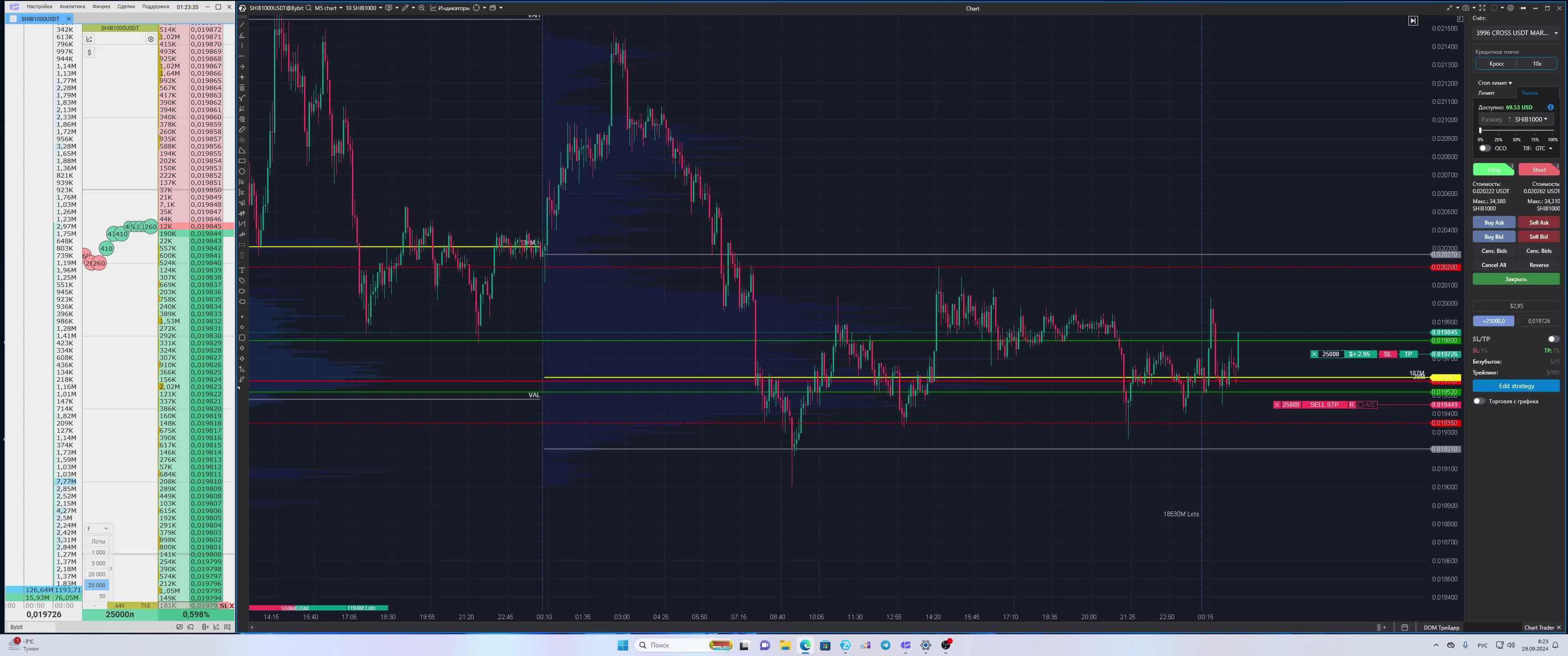Select the circle shape tool
Image resolution: width=1568 pixels, height=656 pixels.
point(242,172)
